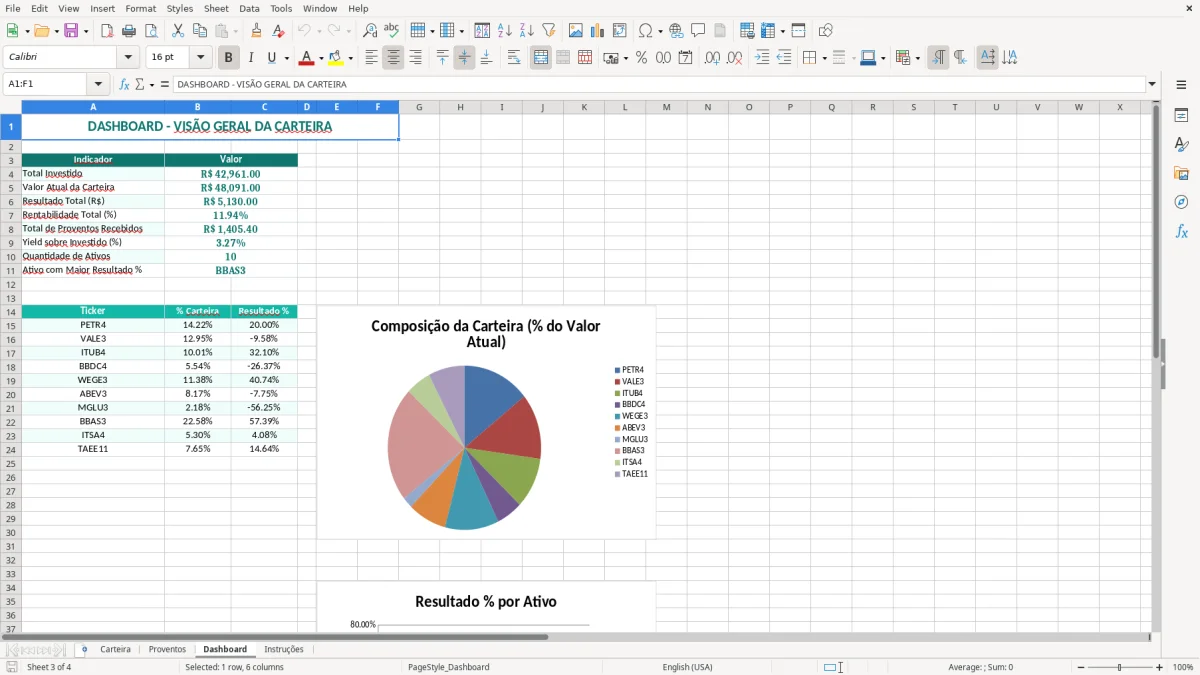Open the sidebar Navigator compass
Screen dimensions: 1200x675
pyautogui.click(x=1181, y=202)
